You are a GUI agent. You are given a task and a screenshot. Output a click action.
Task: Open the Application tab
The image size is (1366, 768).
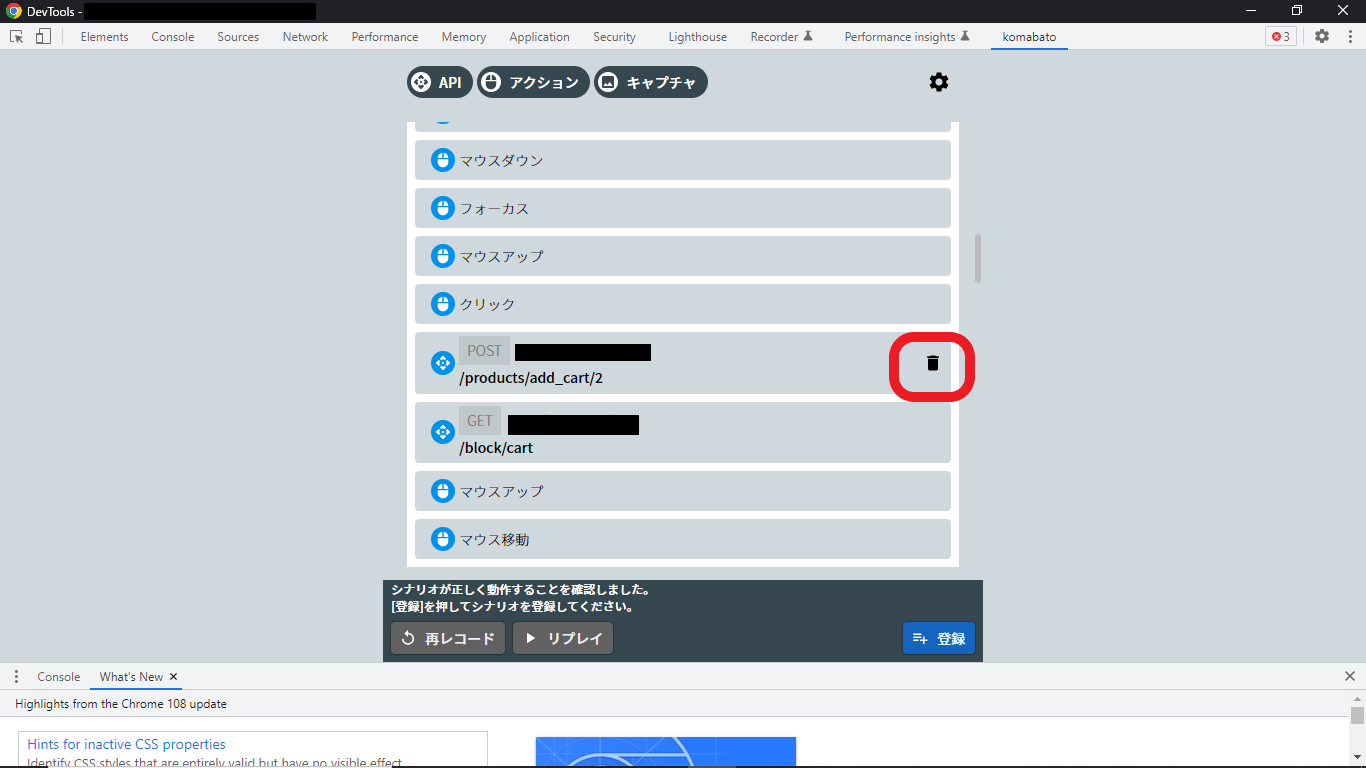click(539, 36)
